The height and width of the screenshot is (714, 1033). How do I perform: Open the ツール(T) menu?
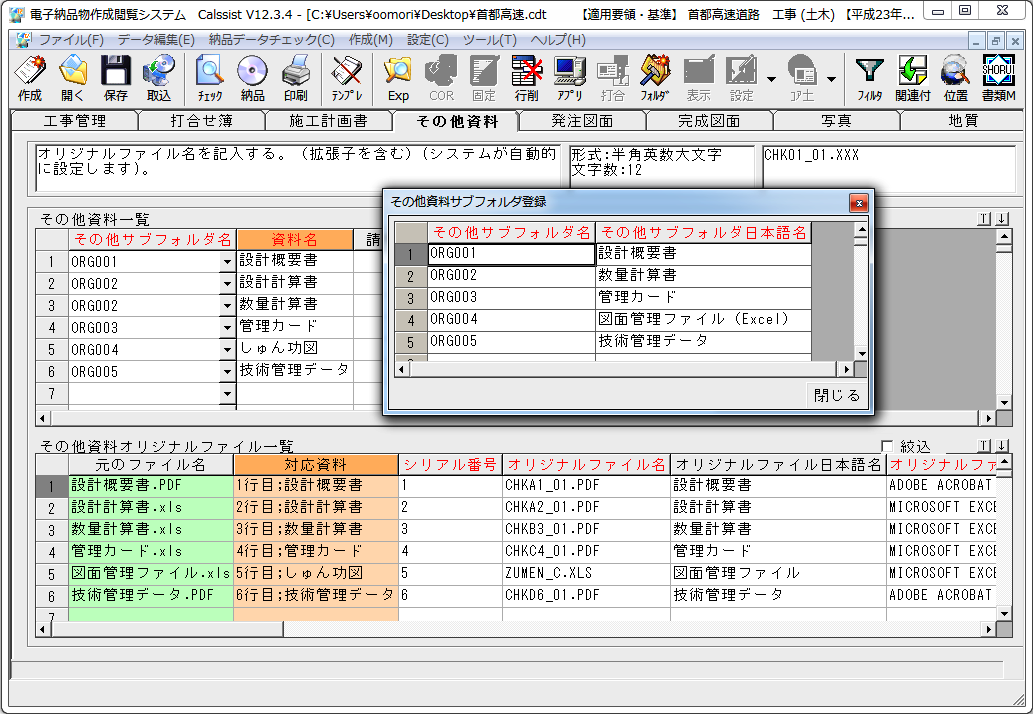[489, 40]
